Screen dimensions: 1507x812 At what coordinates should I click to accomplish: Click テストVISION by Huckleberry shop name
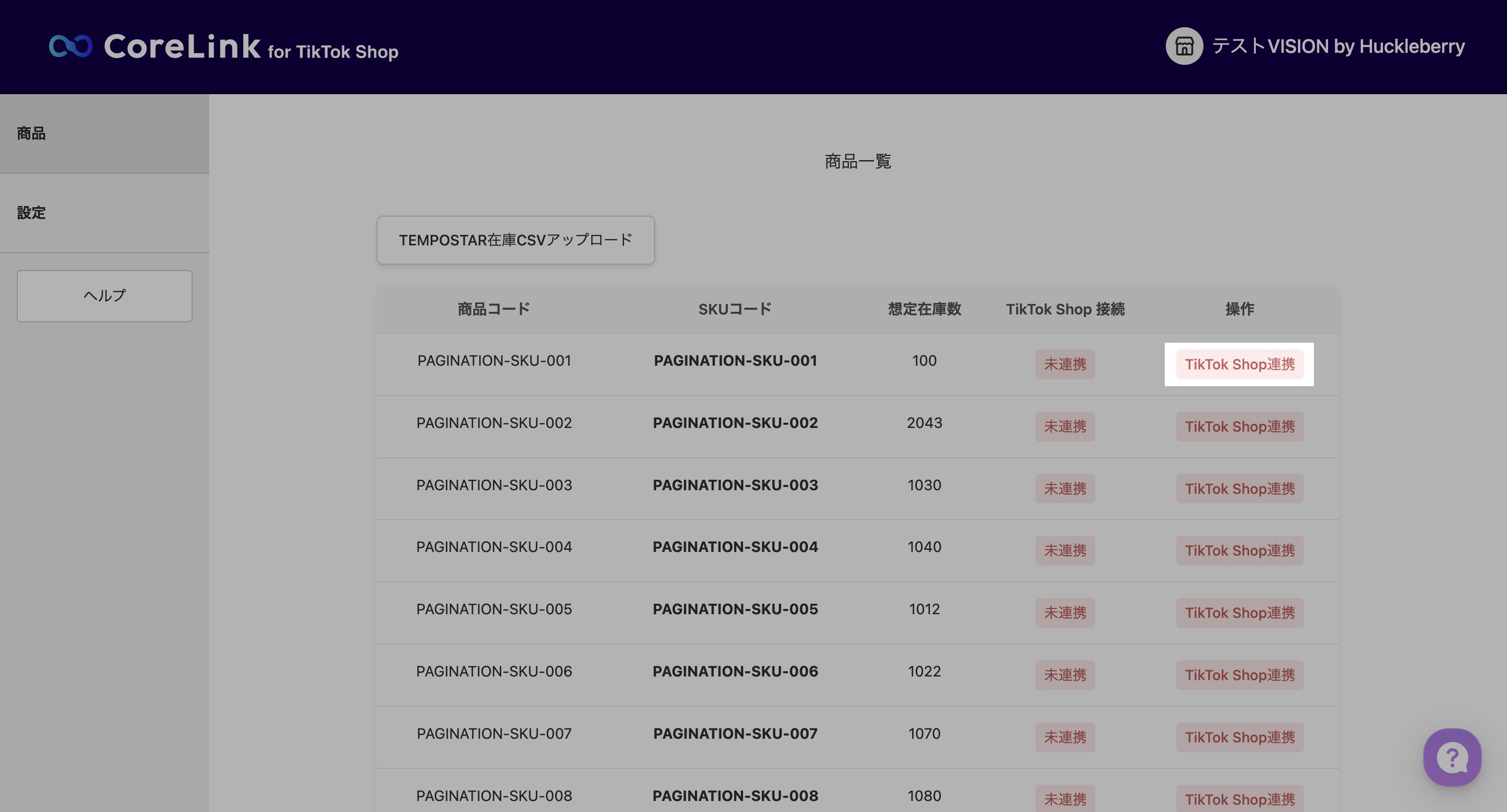1338,46
